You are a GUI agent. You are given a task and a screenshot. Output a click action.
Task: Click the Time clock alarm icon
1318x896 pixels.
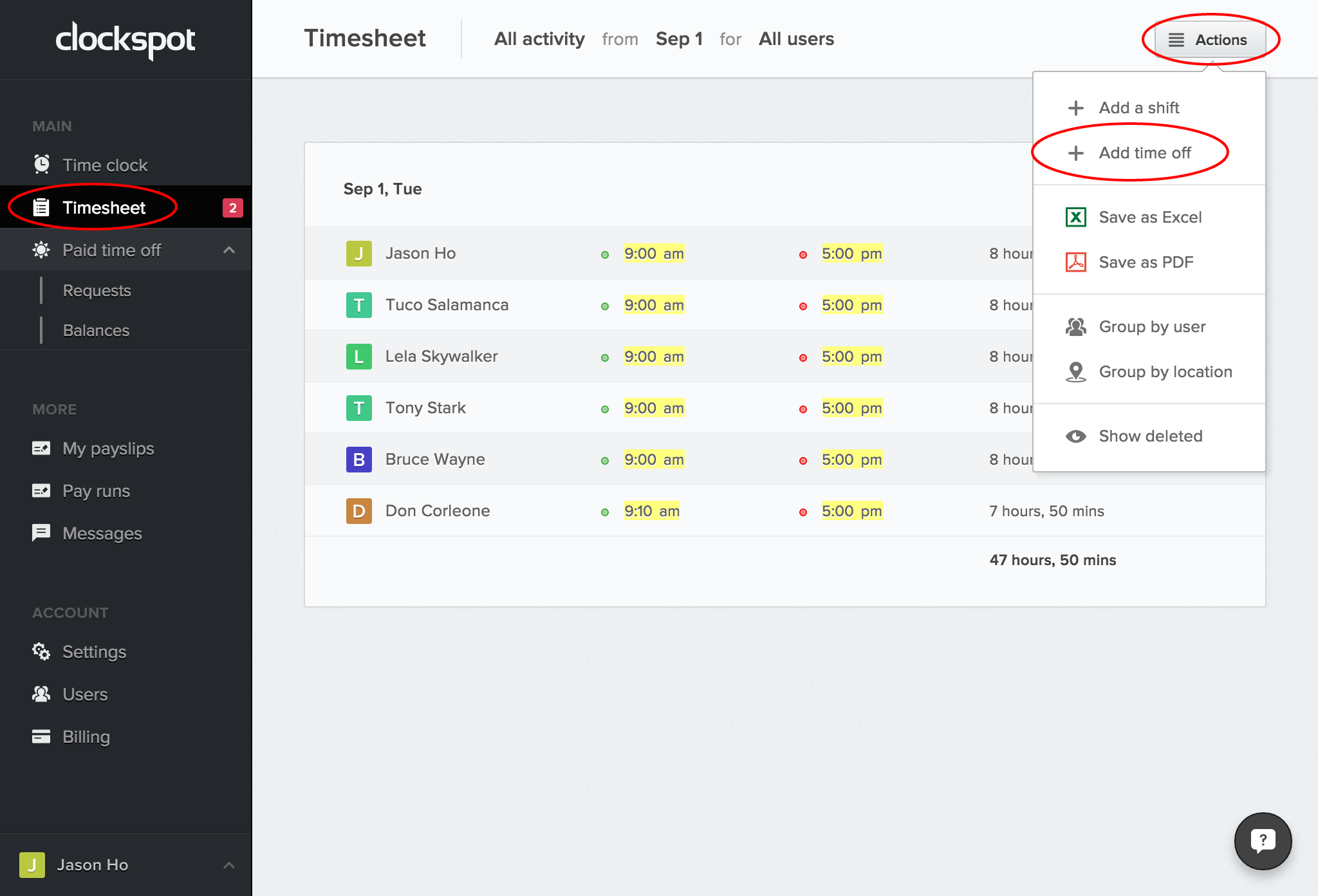42,165
